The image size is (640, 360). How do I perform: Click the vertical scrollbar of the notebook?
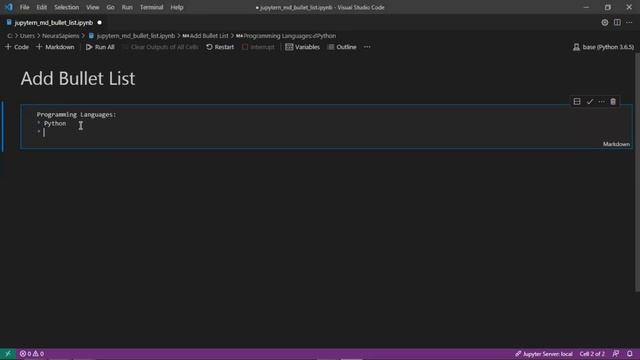pos(637,172)
